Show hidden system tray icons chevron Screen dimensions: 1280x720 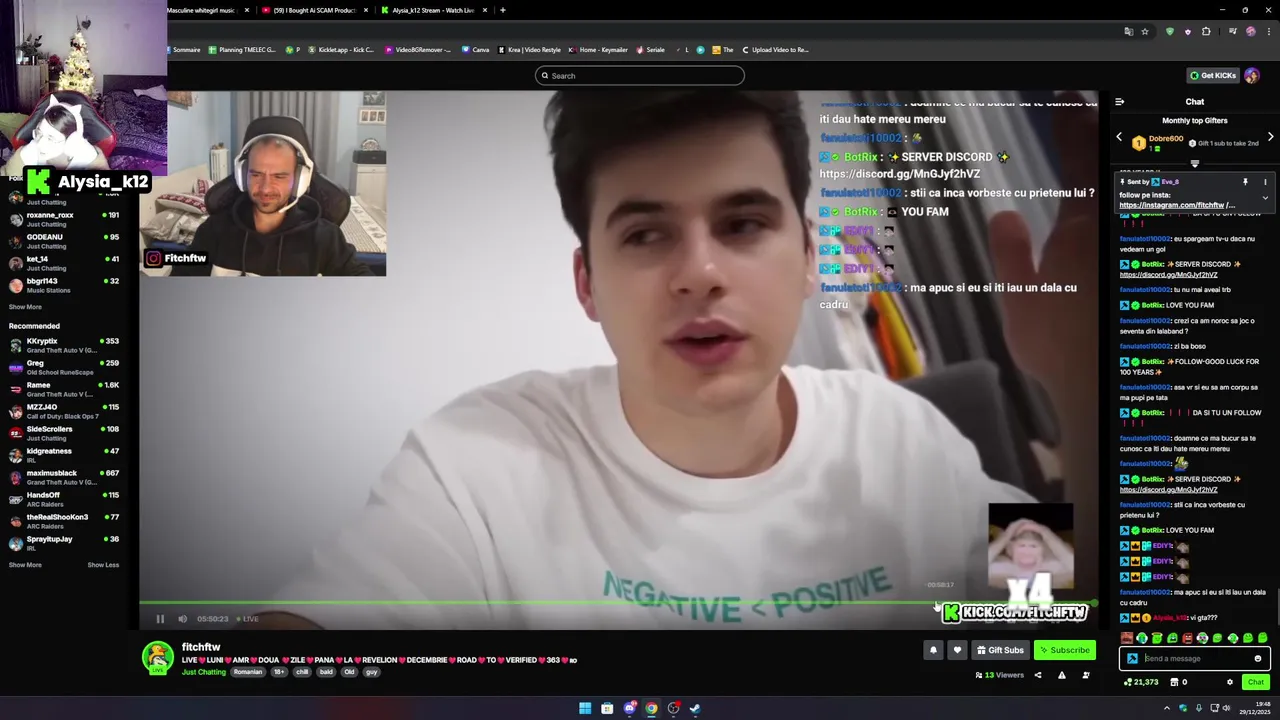point(1166,708)
